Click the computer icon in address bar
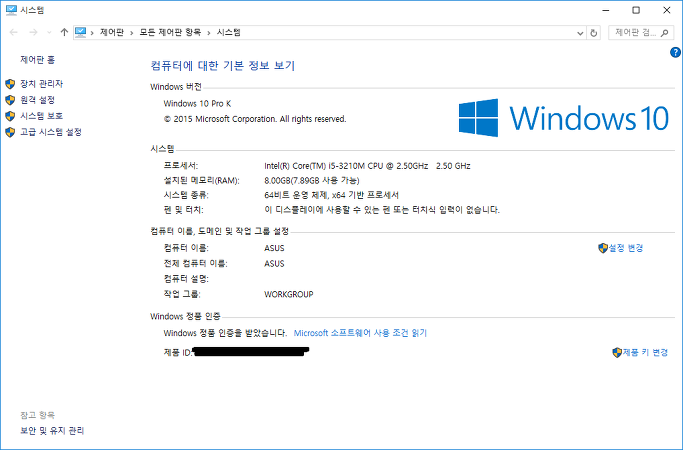The image size is (683, 450). [81, 32]
